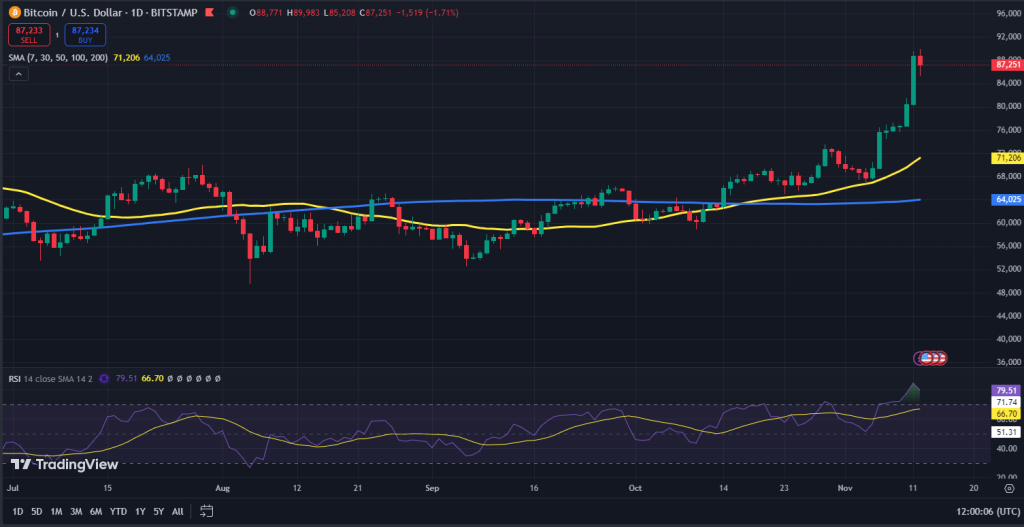This screenshot has height=527, width=1024.
Task: Click the 87,234 BUY button
Action: [85, 34]
